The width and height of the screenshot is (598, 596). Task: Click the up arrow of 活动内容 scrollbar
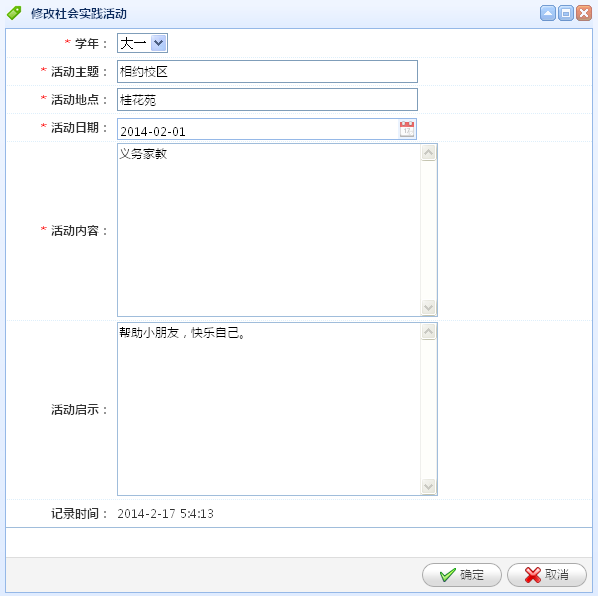(429, 153)
